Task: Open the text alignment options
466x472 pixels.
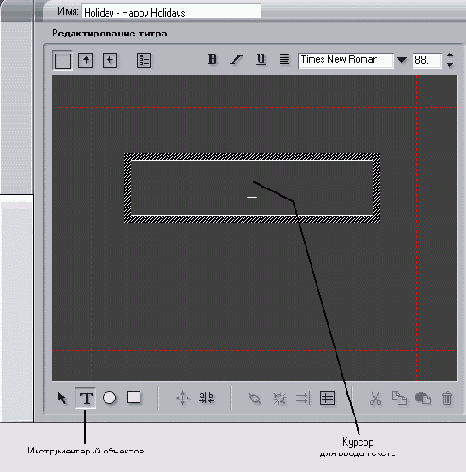Action: tap(284, 60)
